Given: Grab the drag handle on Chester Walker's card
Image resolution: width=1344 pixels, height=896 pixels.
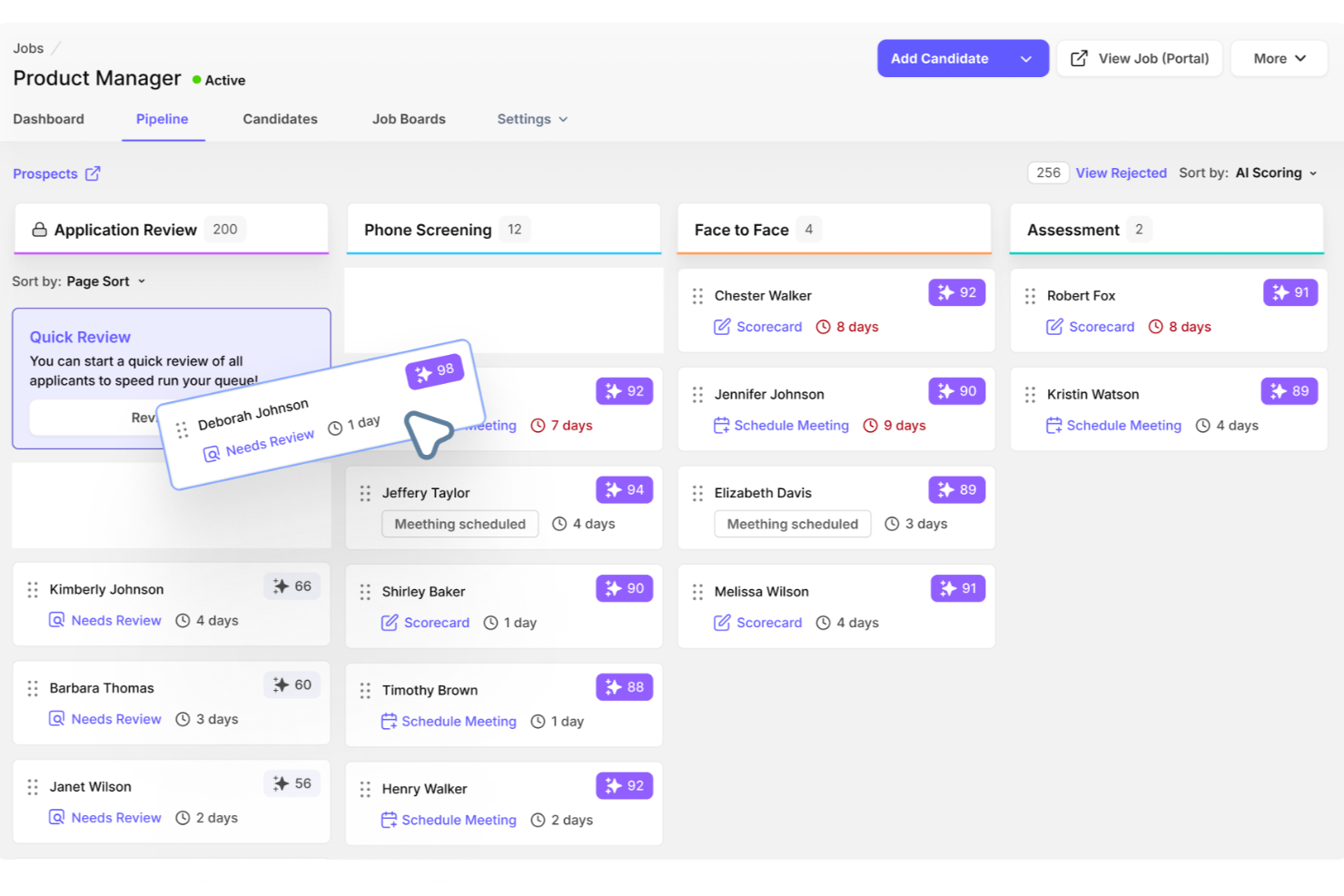Looking at the screenshot, I should coord(697,296).
